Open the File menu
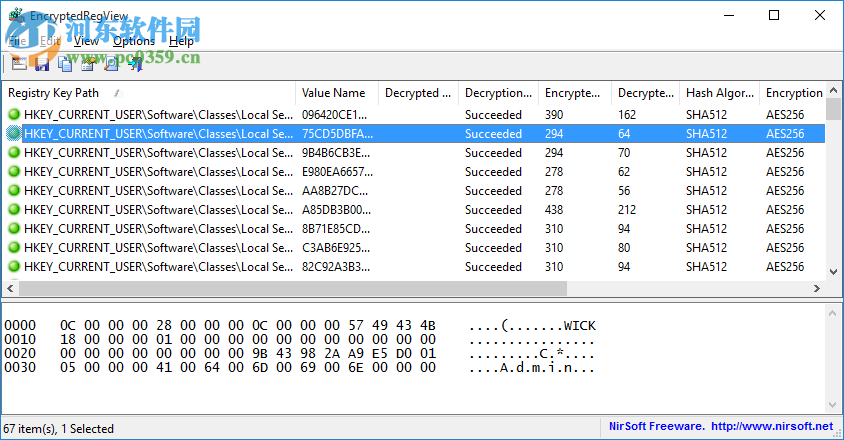 pos(17,41)
